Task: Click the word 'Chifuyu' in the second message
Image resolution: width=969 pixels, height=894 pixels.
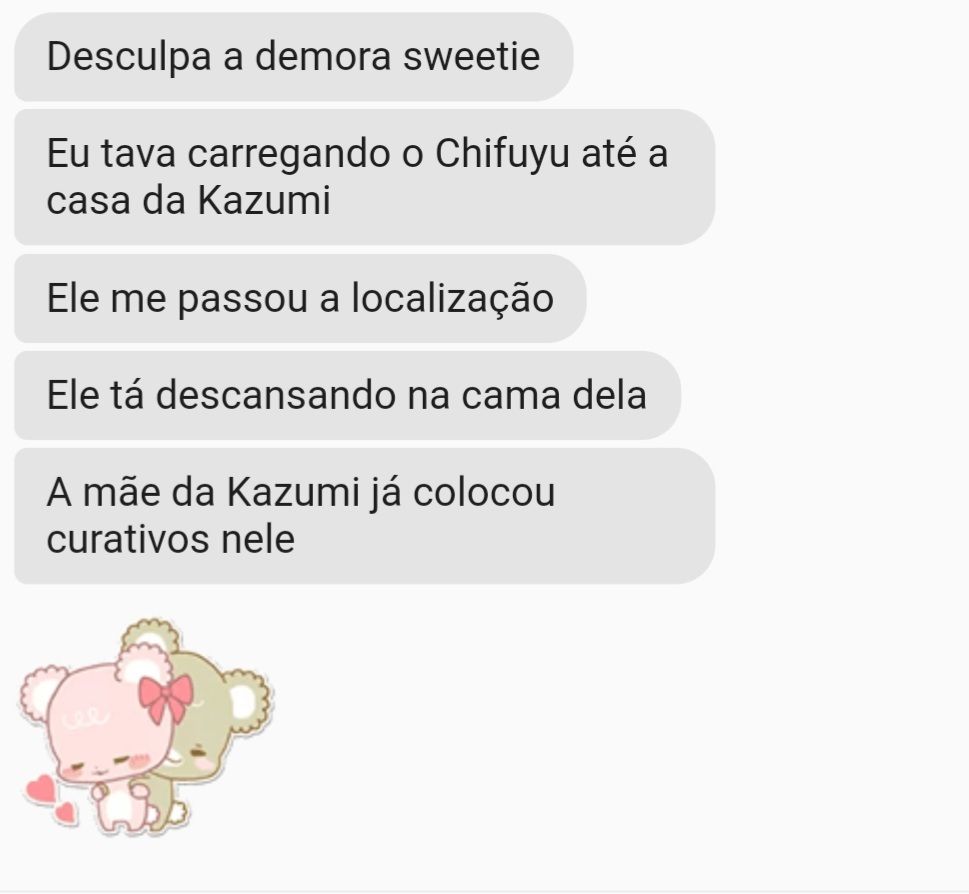Action: [502, 153]
